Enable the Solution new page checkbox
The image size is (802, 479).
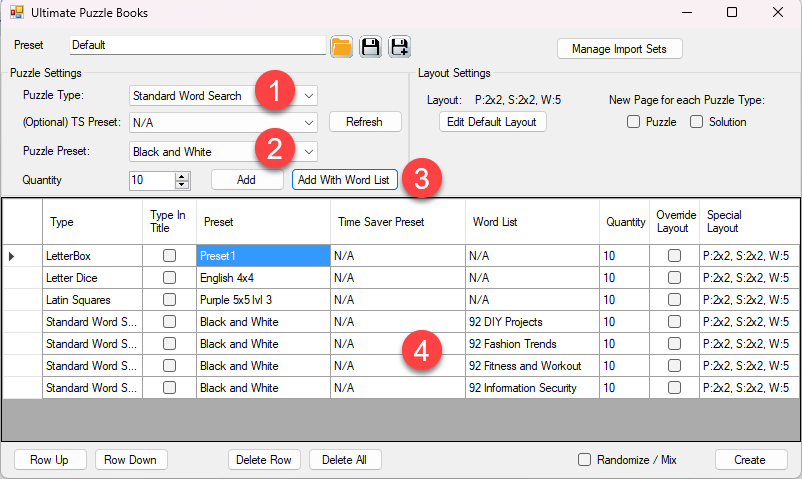click(x=696, y=122)
